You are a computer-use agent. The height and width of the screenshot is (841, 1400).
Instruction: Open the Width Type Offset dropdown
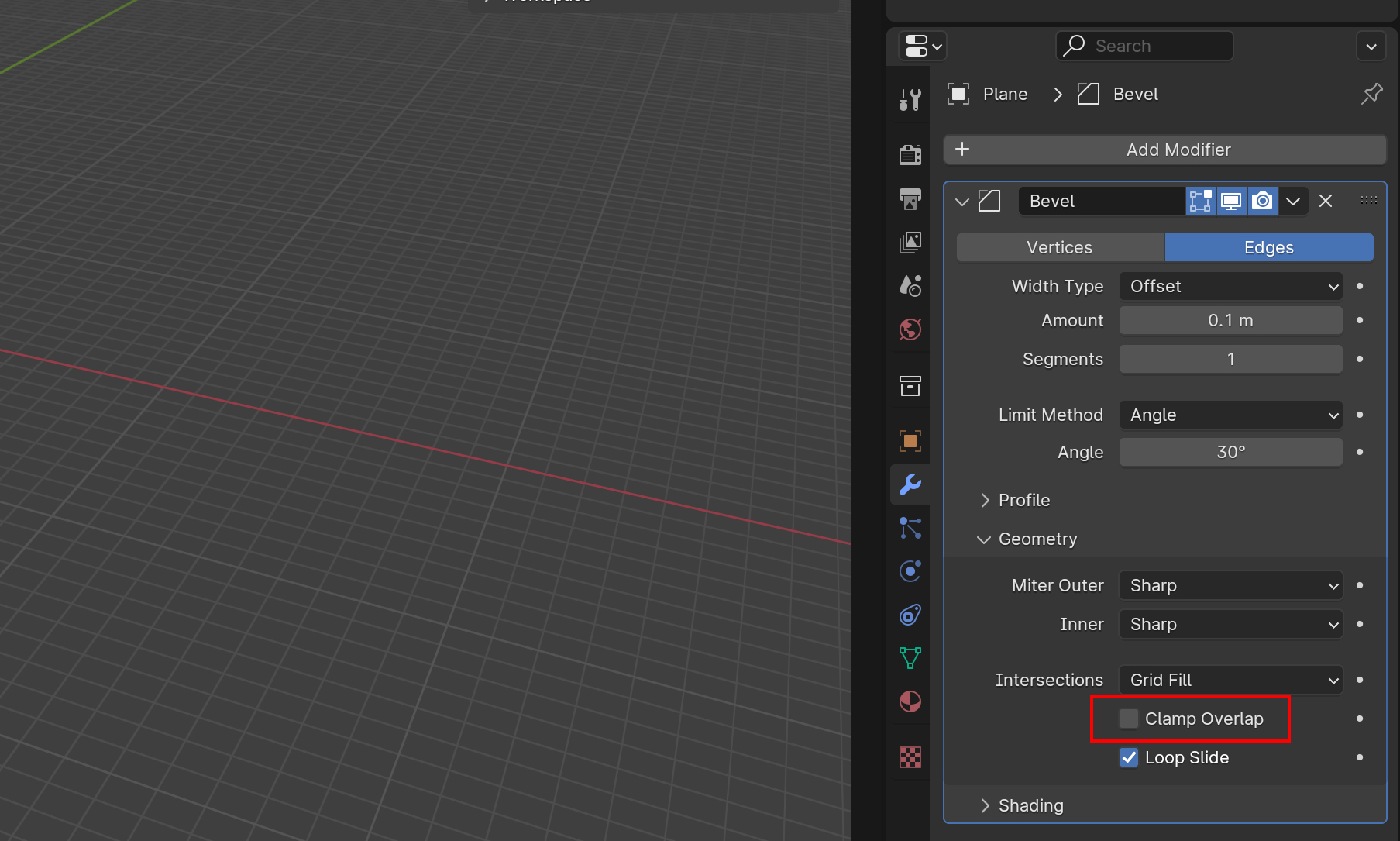(x=1230, y=286)
